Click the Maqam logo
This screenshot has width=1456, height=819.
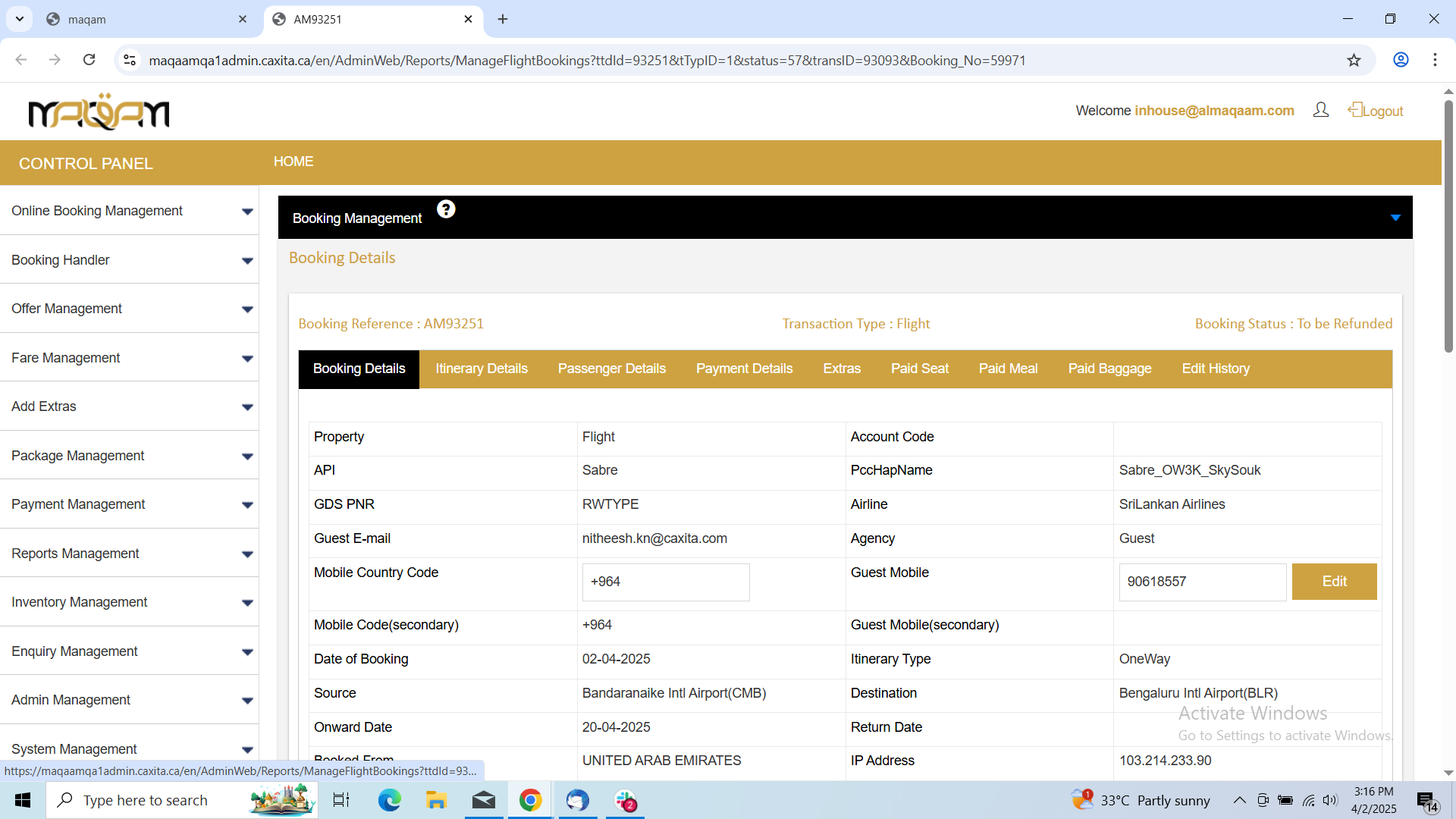(99, 112)
